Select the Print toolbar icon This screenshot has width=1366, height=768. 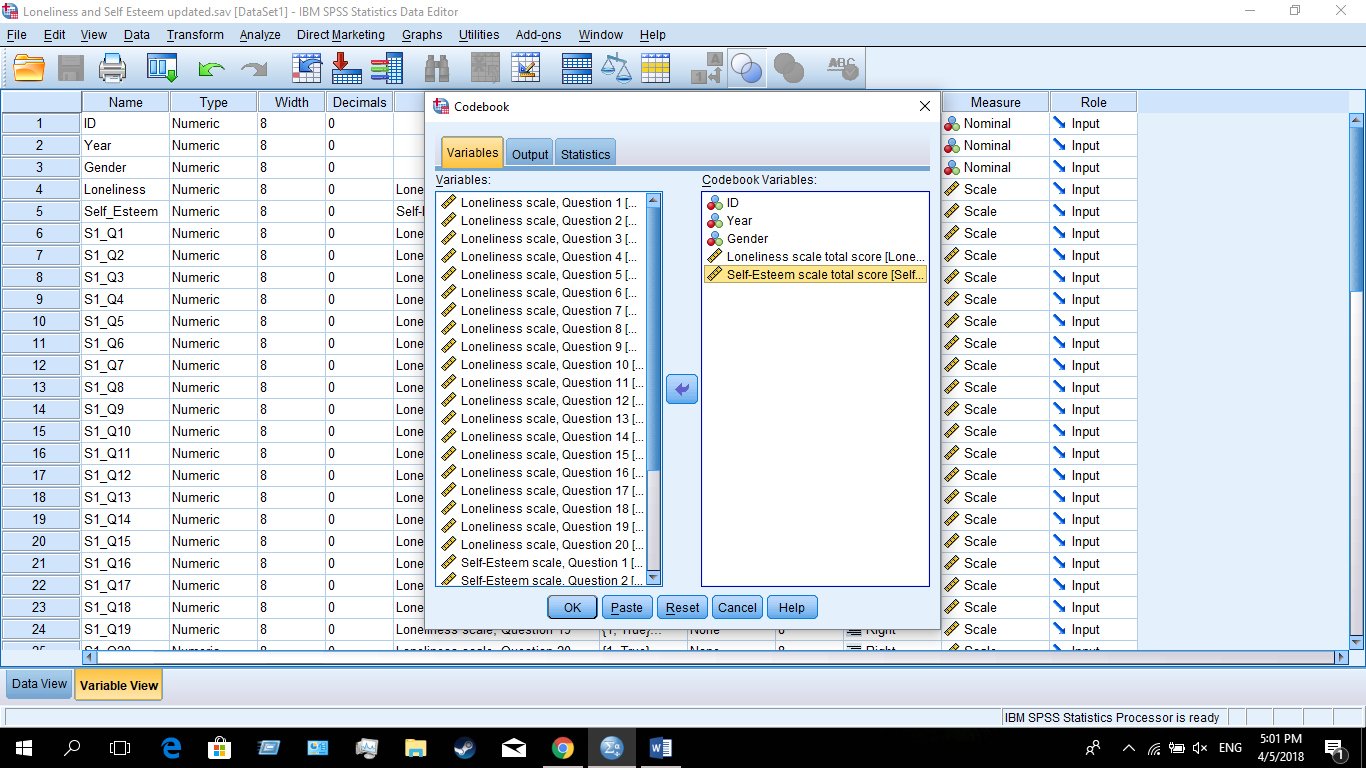click(x=112, y=67)
